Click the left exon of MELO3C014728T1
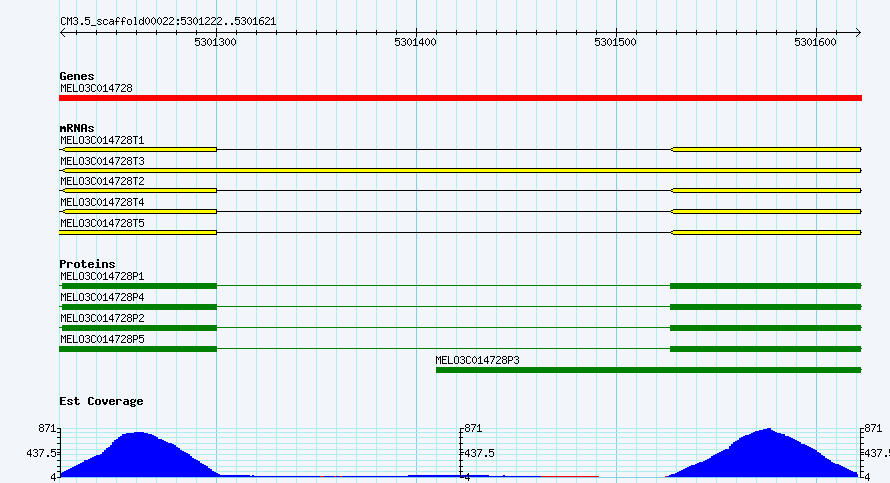Image resolution: width=890 pixels, height=483 pixels. [x=139, y=149]
